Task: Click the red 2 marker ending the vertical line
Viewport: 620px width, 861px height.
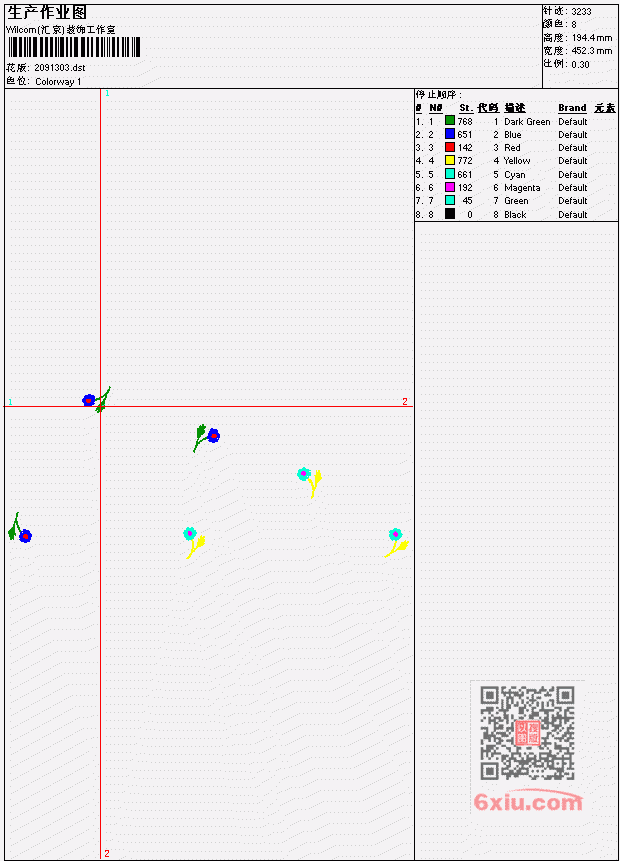Action: point(107,853)
